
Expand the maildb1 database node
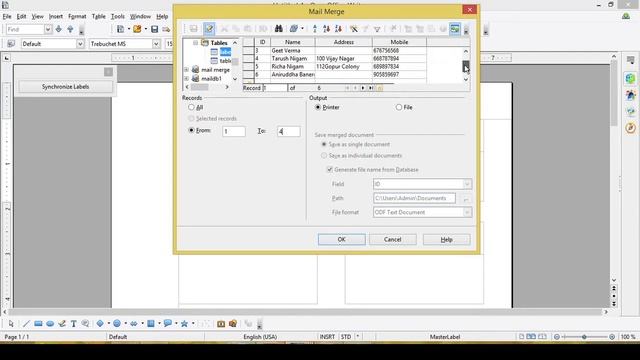[x=187, y=78]
